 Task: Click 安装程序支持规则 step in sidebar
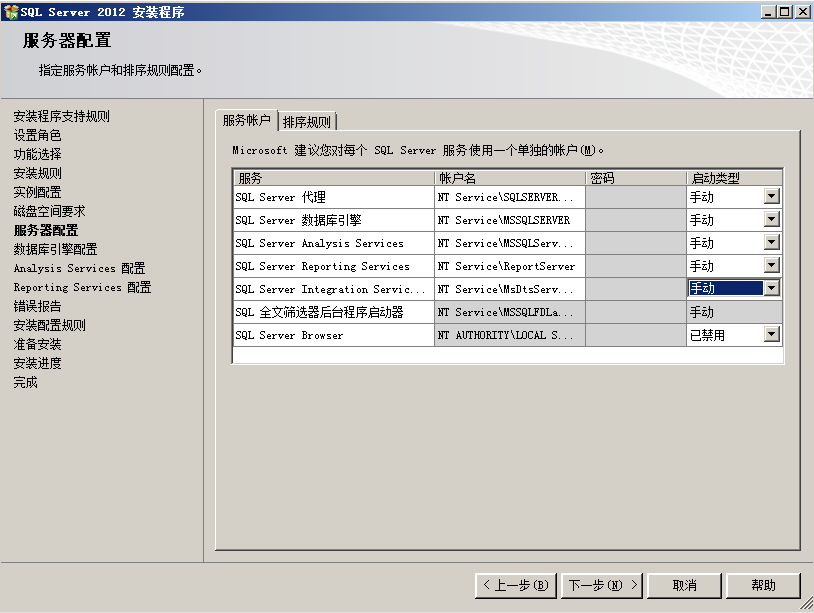pyautogui.click(x=61, y=116)
